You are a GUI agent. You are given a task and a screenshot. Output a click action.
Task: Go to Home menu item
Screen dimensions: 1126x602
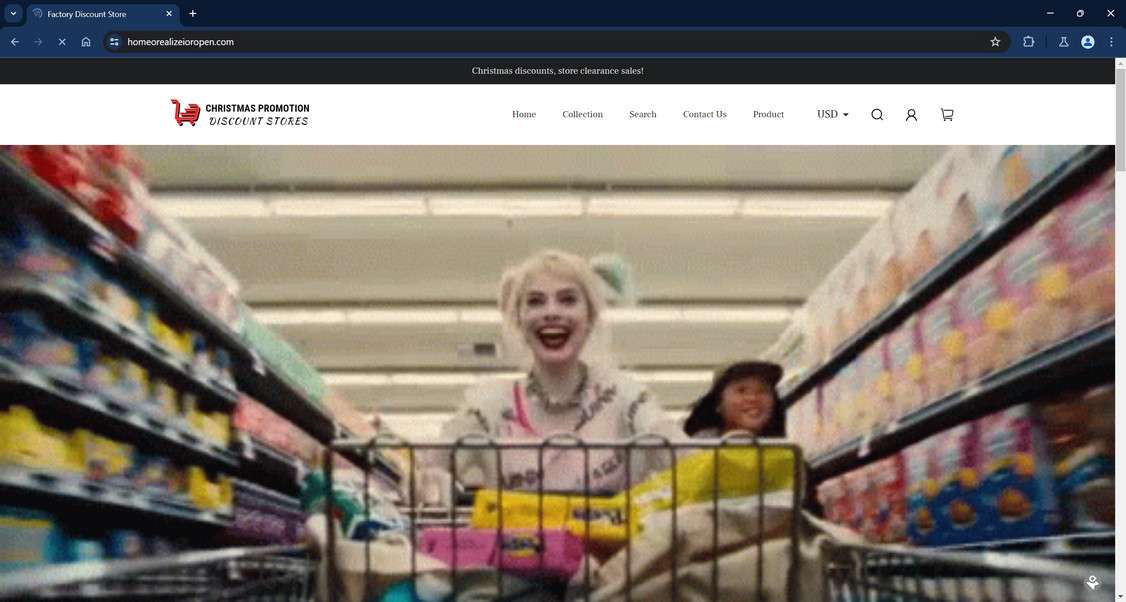[524, 114]
